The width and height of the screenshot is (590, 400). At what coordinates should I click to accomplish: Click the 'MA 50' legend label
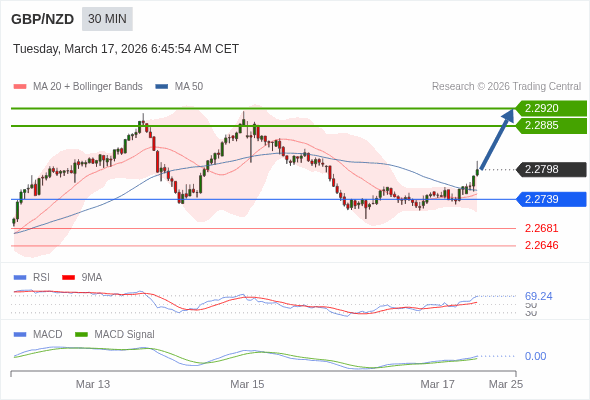[x=189, y=87]
